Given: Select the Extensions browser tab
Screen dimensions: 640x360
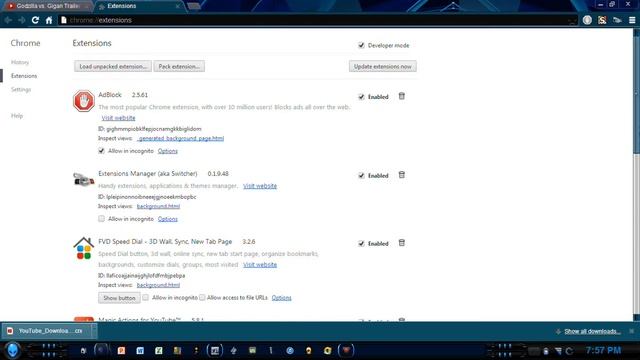Looking at the screenshot, I should point(139,6).
